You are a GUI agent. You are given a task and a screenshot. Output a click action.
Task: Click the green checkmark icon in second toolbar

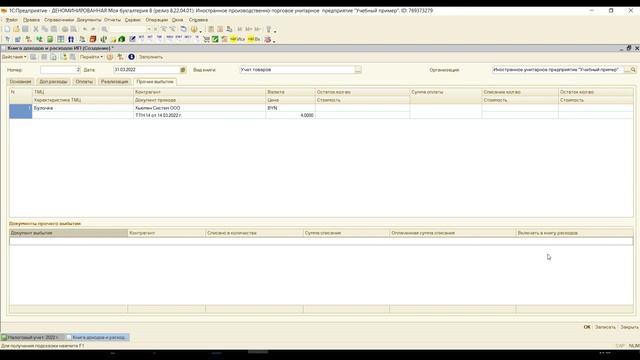pos(215,39)
